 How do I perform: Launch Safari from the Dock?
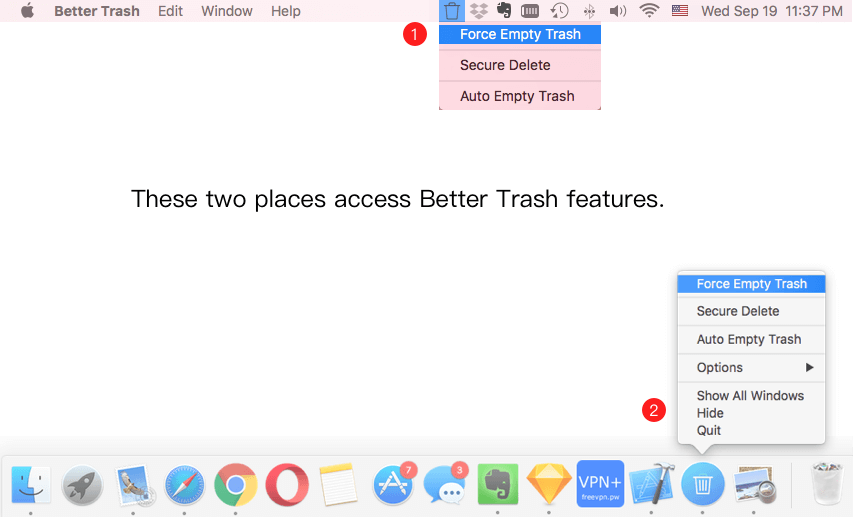click(184, 485)
